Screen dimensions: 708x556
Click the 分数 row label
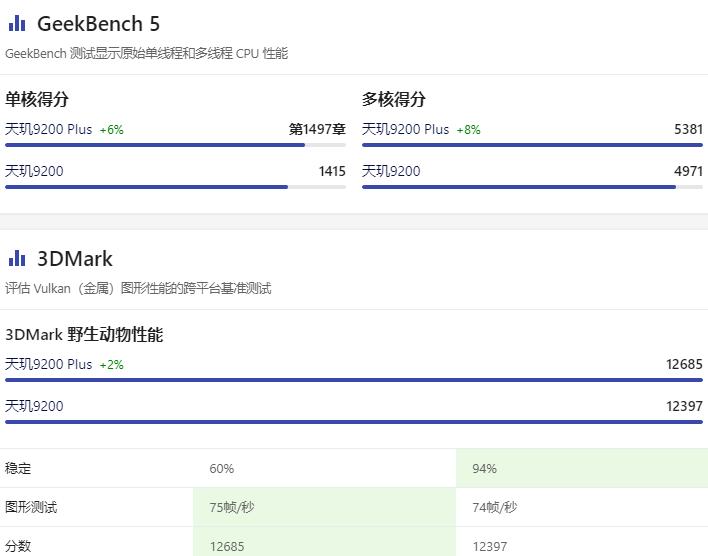click(x=18, y=546)
